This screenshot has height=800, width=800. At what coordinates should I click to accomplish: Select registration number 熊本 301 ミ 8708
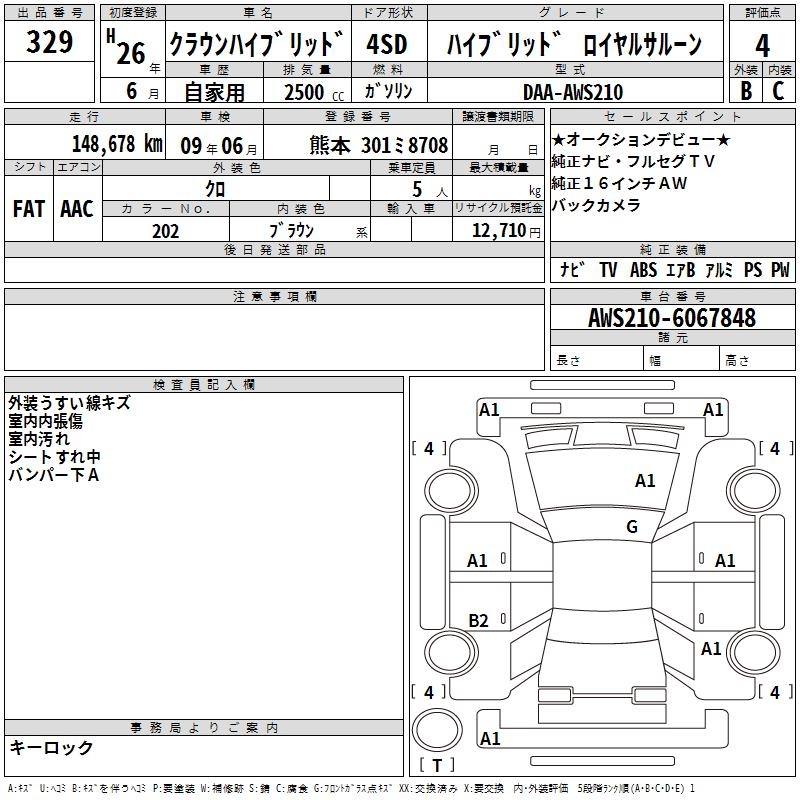379,145
